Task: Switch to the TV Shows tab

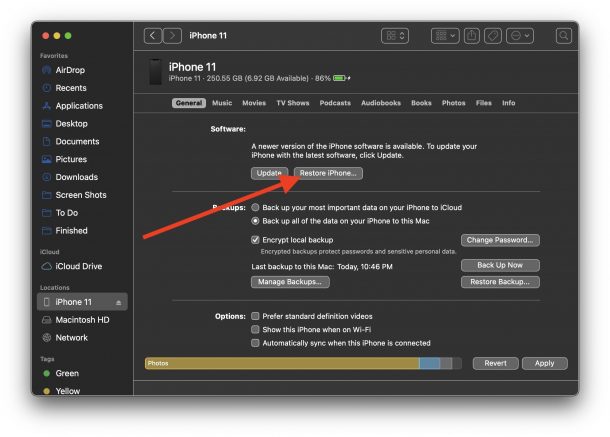Action: 293,103
